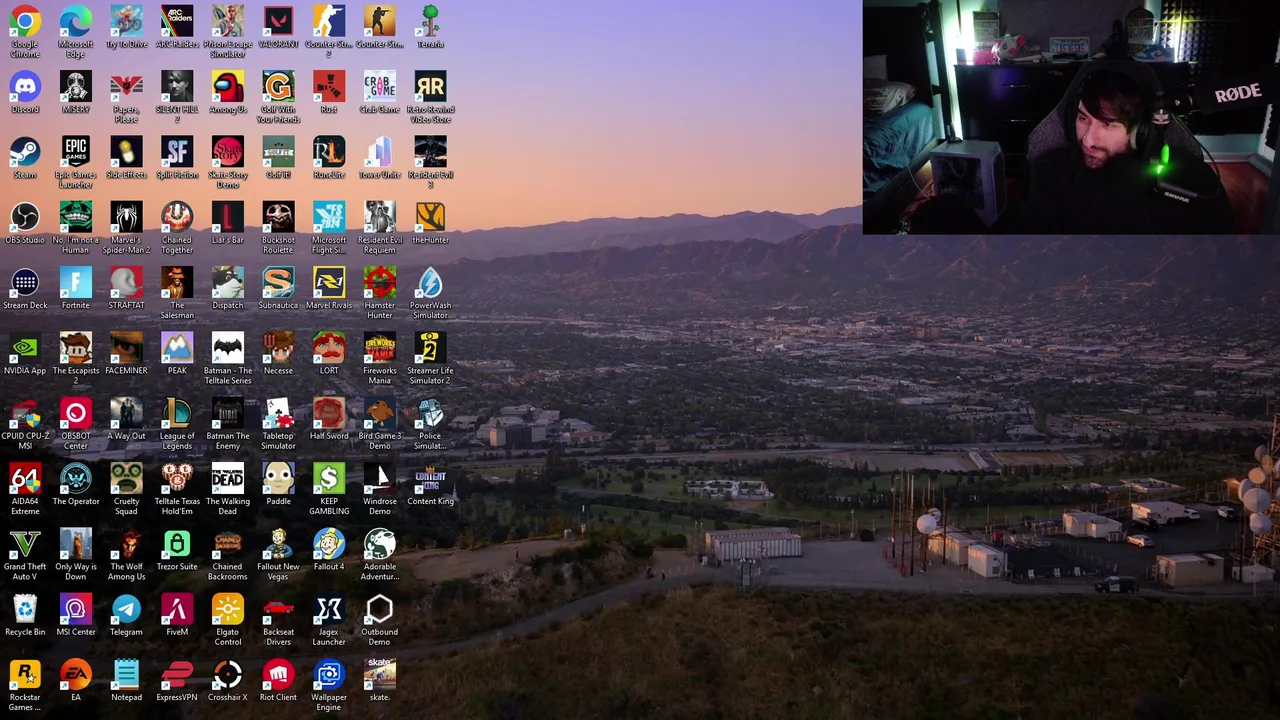Click the Rust game shortcut
This screenshot has width=1280, height=720.
coord(329,86)
